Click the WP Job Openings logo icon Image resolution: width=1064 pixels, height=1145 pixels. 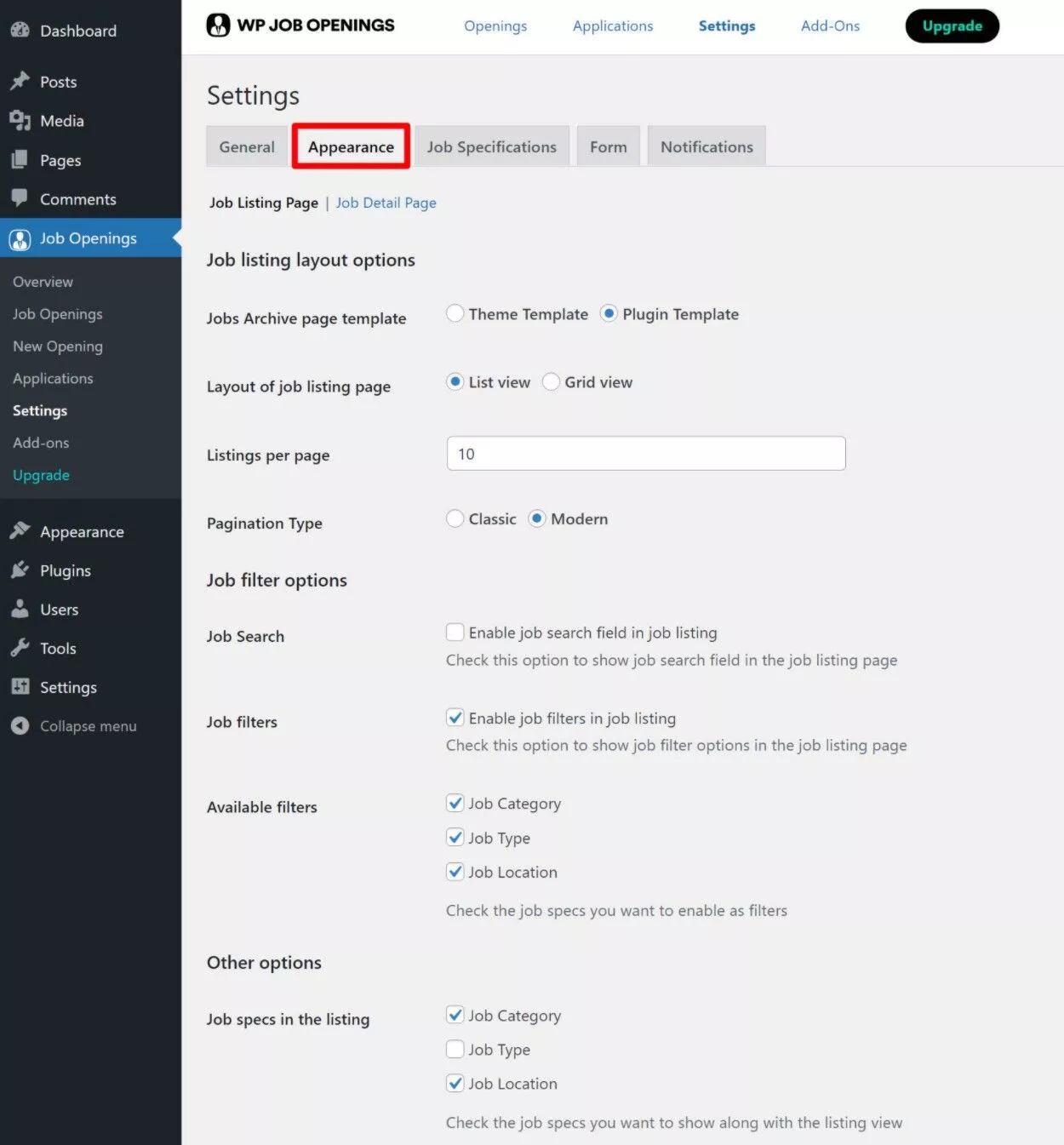(219, 25)
